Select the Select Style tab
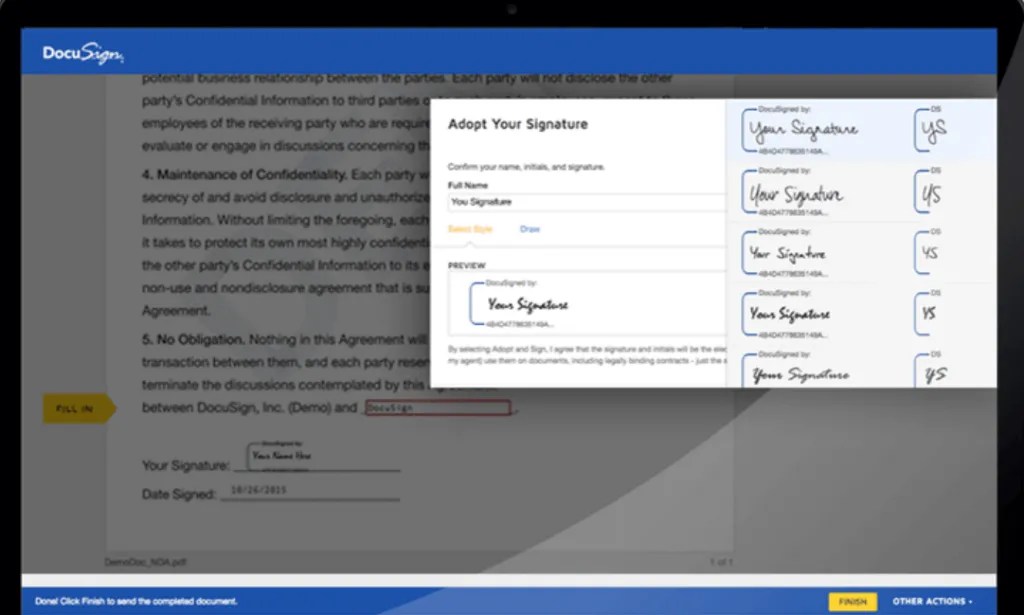This screenshot has width=1024, height=615. click(469, 229)
